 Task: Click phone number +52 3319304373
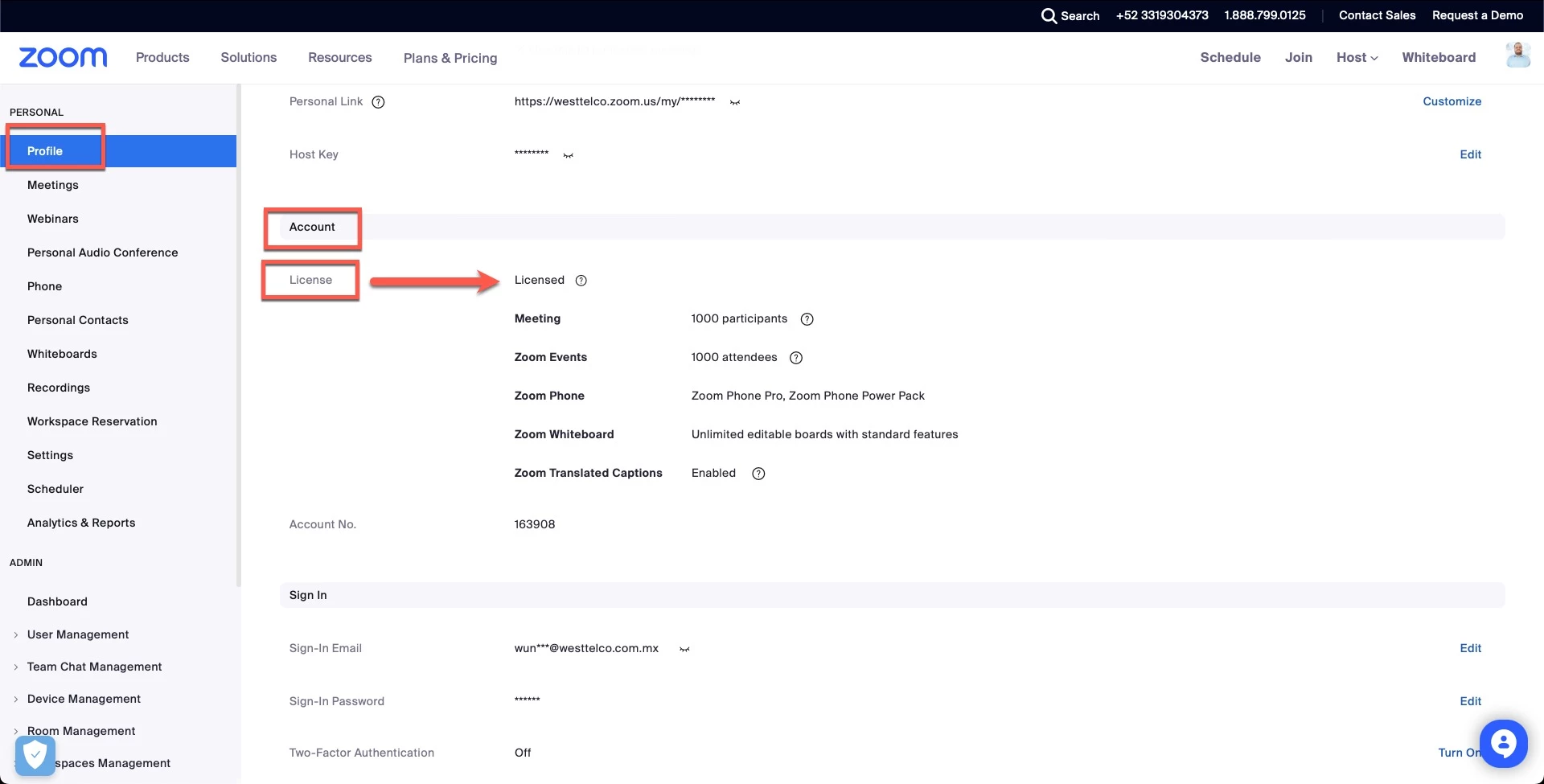pos(1162,15)
